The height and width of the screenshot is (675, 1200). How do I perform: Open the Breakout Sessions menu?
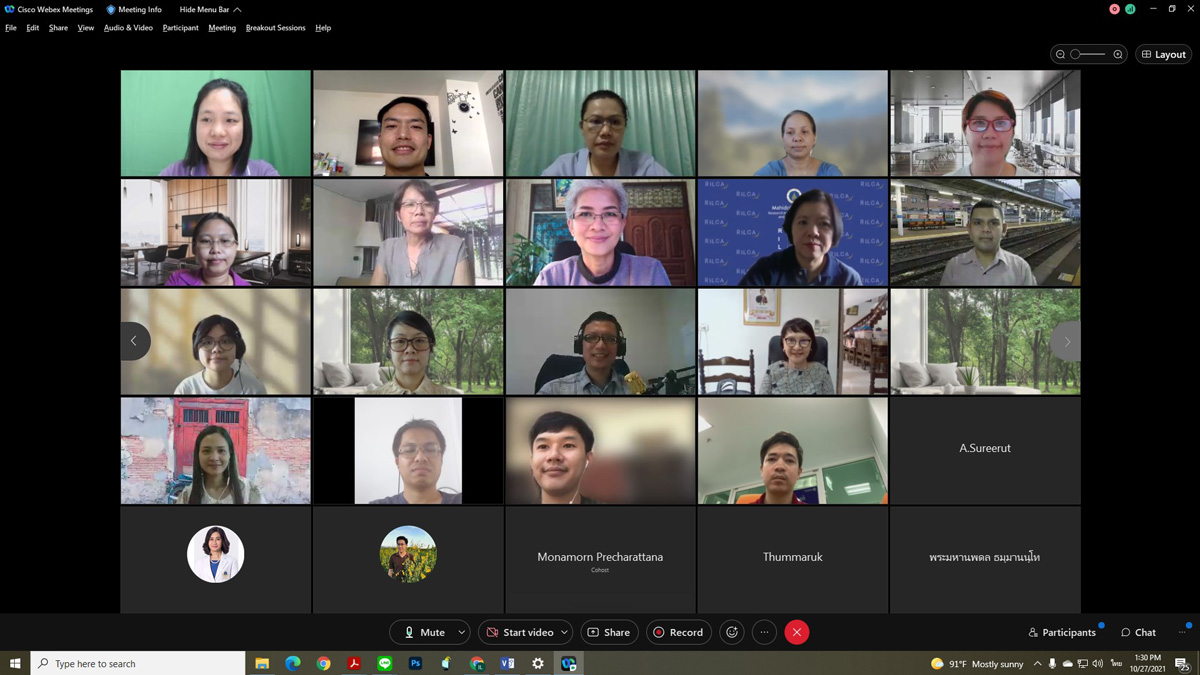pyautogui.click(x=275, y=28)
